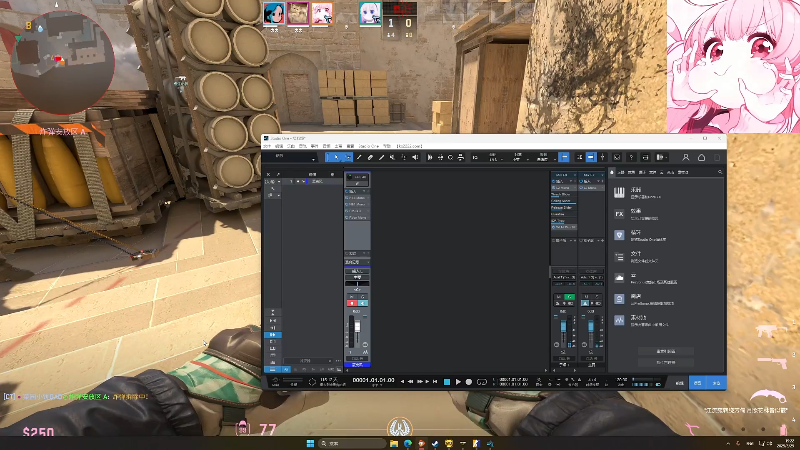
Task: Open the dropdown beside the layout panels icon
Action: pyautogui.click(x=666, y=157)
